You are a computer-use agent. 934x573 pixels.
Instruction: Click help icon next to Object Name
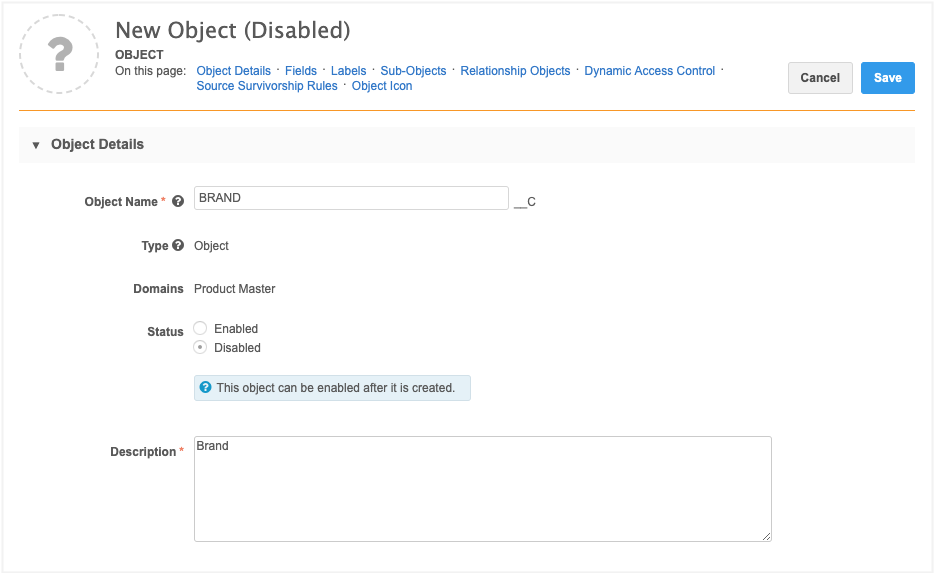coord(178,201)
